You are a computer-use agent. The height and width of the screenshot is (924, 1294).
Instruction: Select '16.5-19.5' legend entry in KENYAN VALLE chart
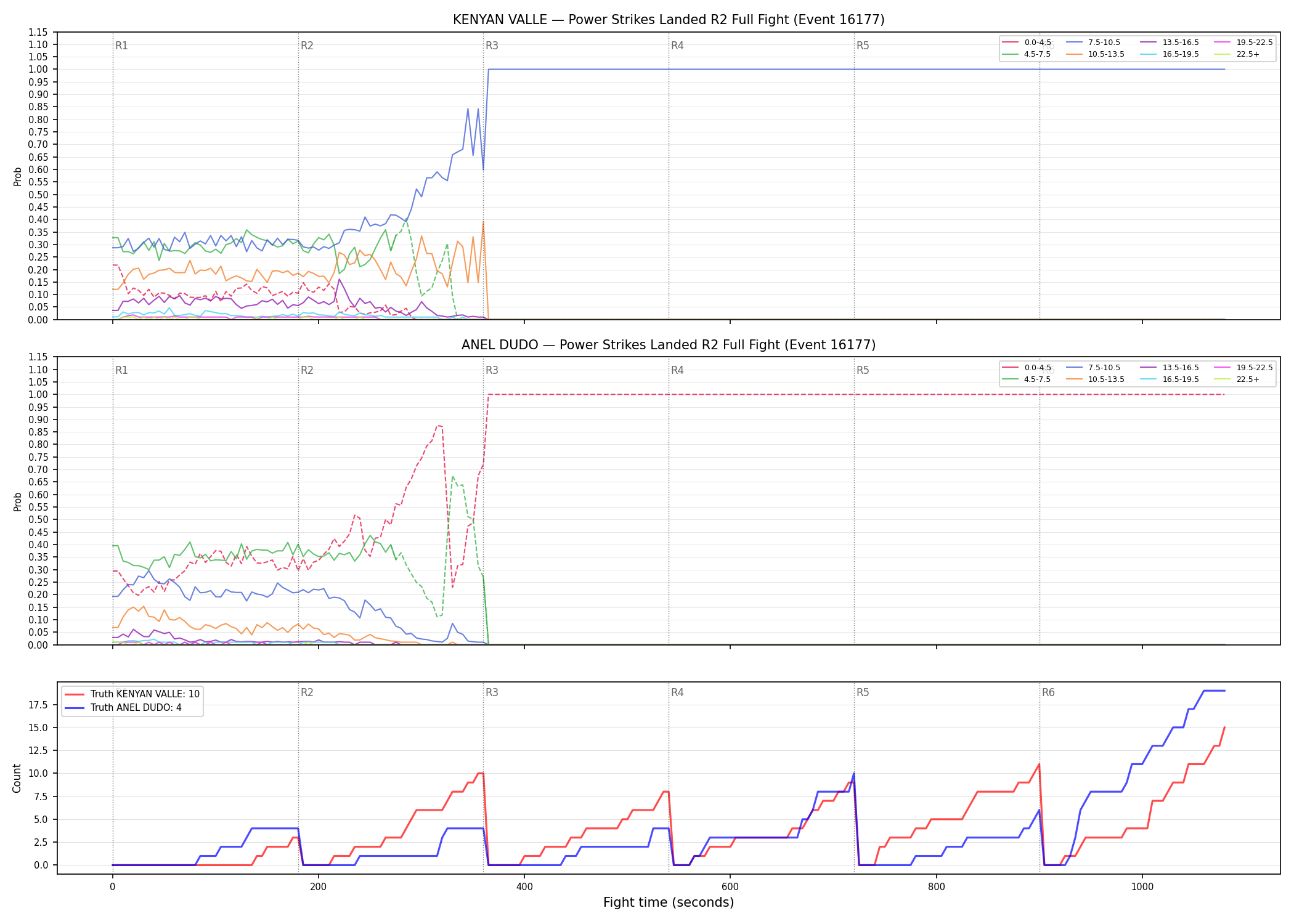coord(1170,54)
